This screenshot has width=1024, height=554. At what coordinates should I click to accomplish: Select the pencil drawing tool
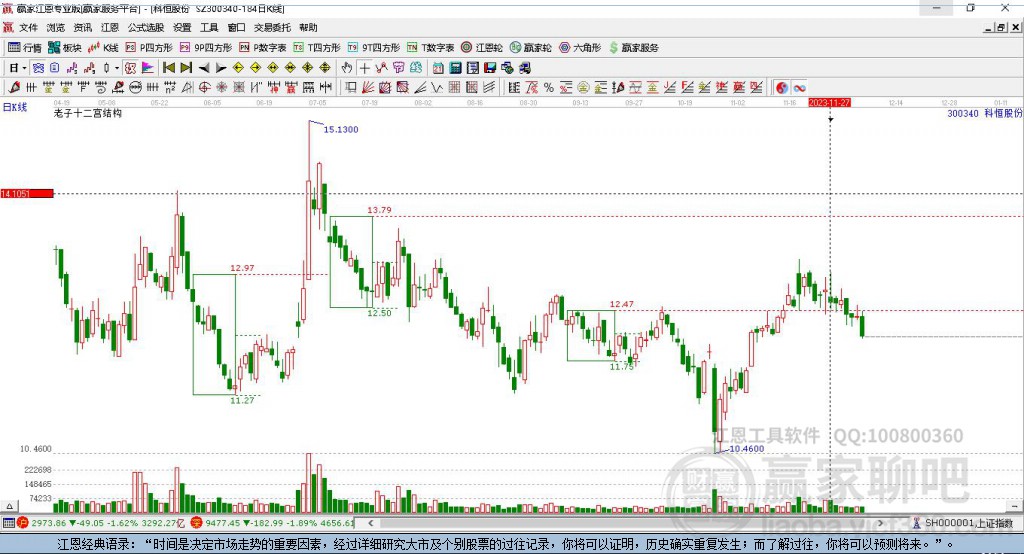14,88
